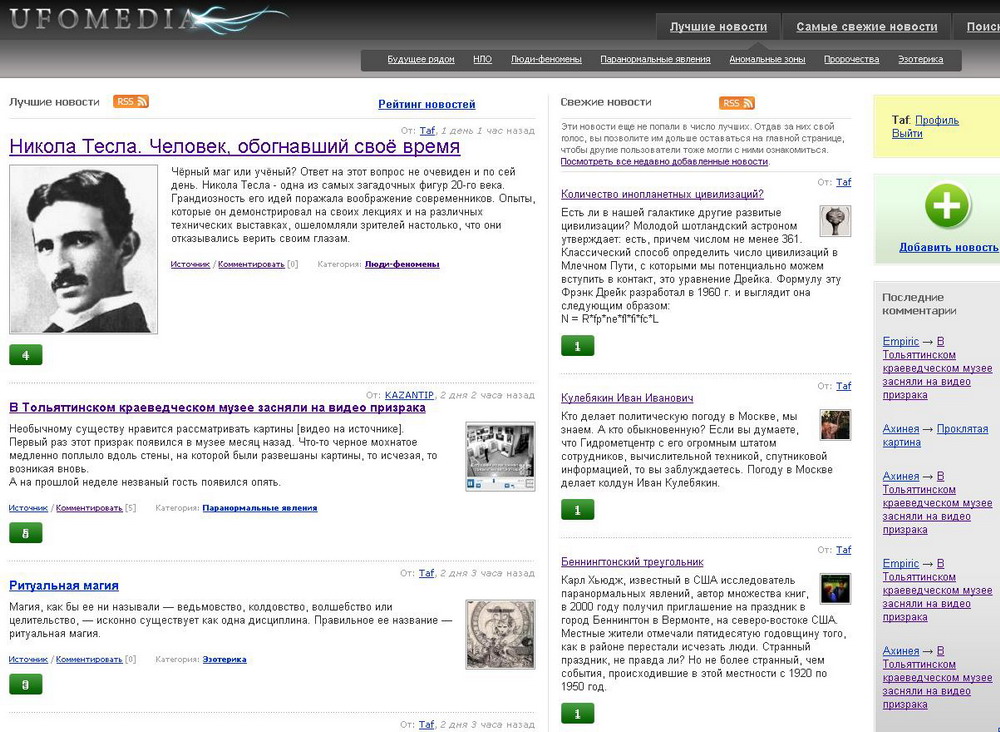Select Аномальные зоны in the category bar
Screen dimensions: 1000x732
[x=767, y=60]
